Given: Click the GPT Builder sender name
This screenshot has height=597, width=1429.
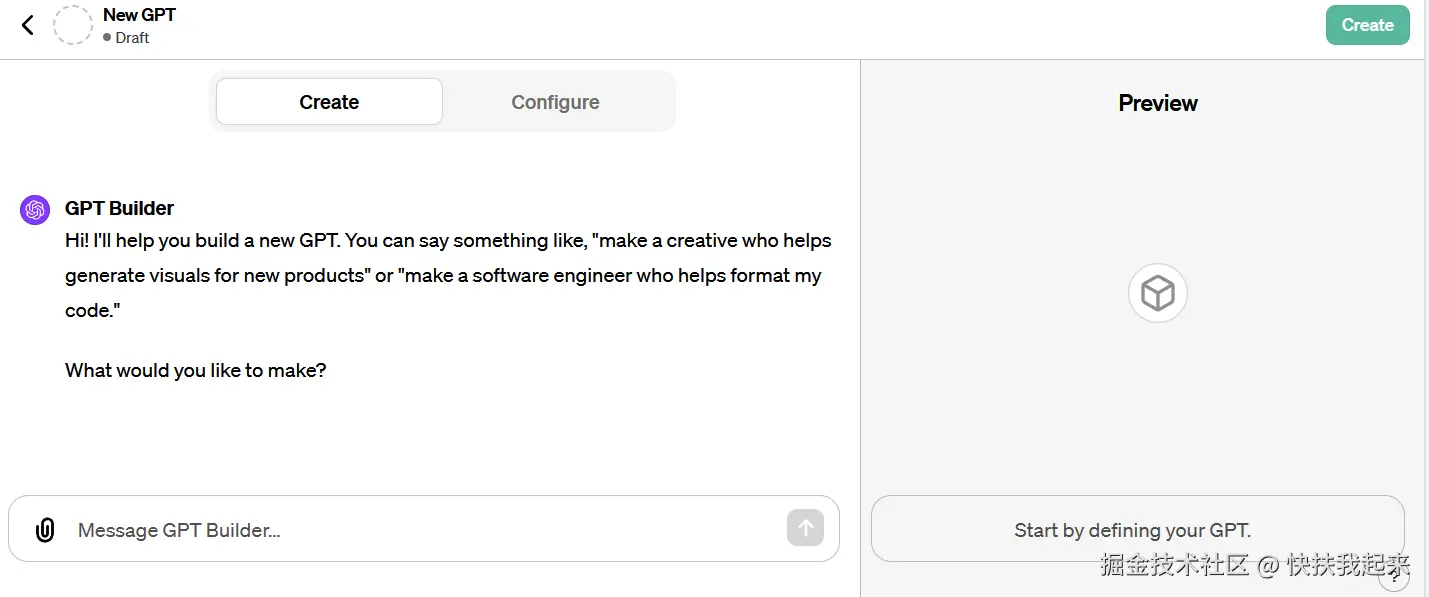Looking at the screenshot, I should 119,208.
